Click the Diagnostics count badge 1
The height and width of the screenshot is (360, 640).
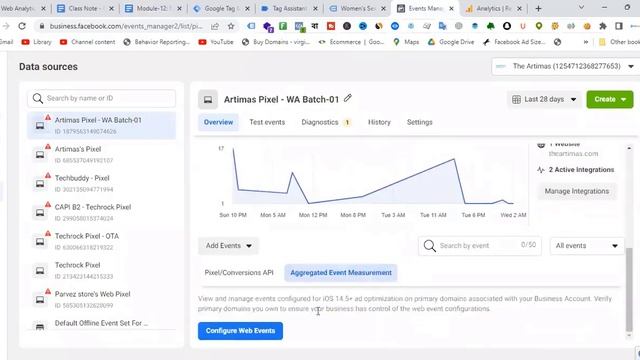347,122
